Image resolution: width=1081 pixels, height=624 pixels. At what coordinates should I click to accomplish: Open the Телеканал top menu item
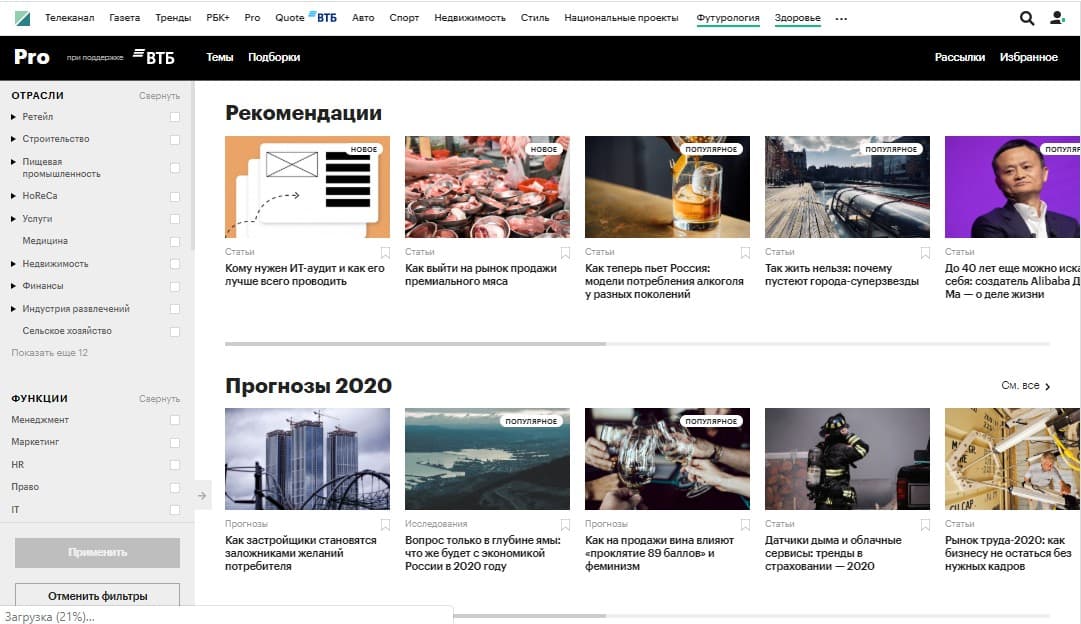pyautogui.click(x=70, y=18)
